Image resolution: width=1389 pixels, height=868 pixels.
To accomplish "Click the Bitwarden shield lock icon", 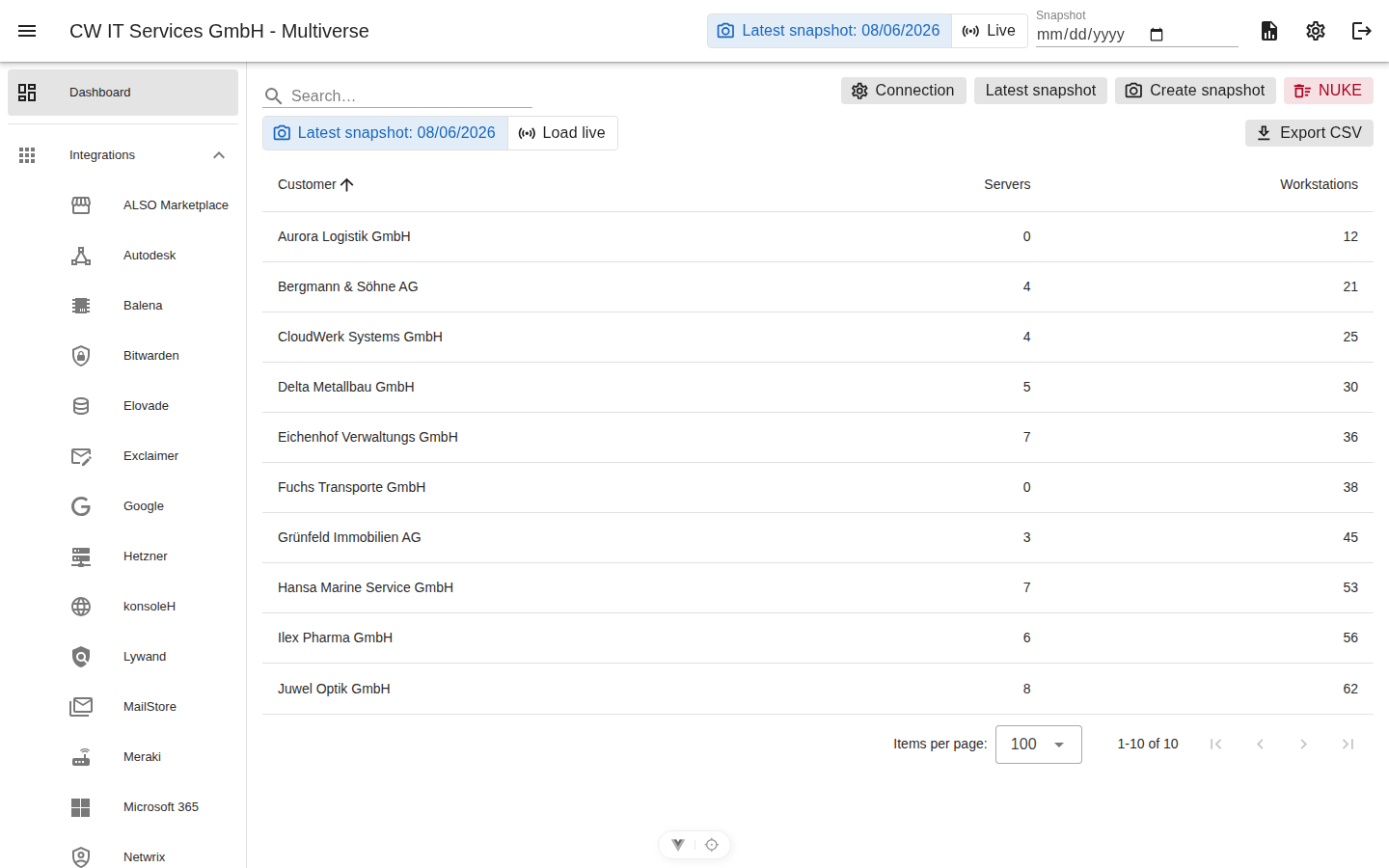I will pyautogui.click(x=81, y=356).
